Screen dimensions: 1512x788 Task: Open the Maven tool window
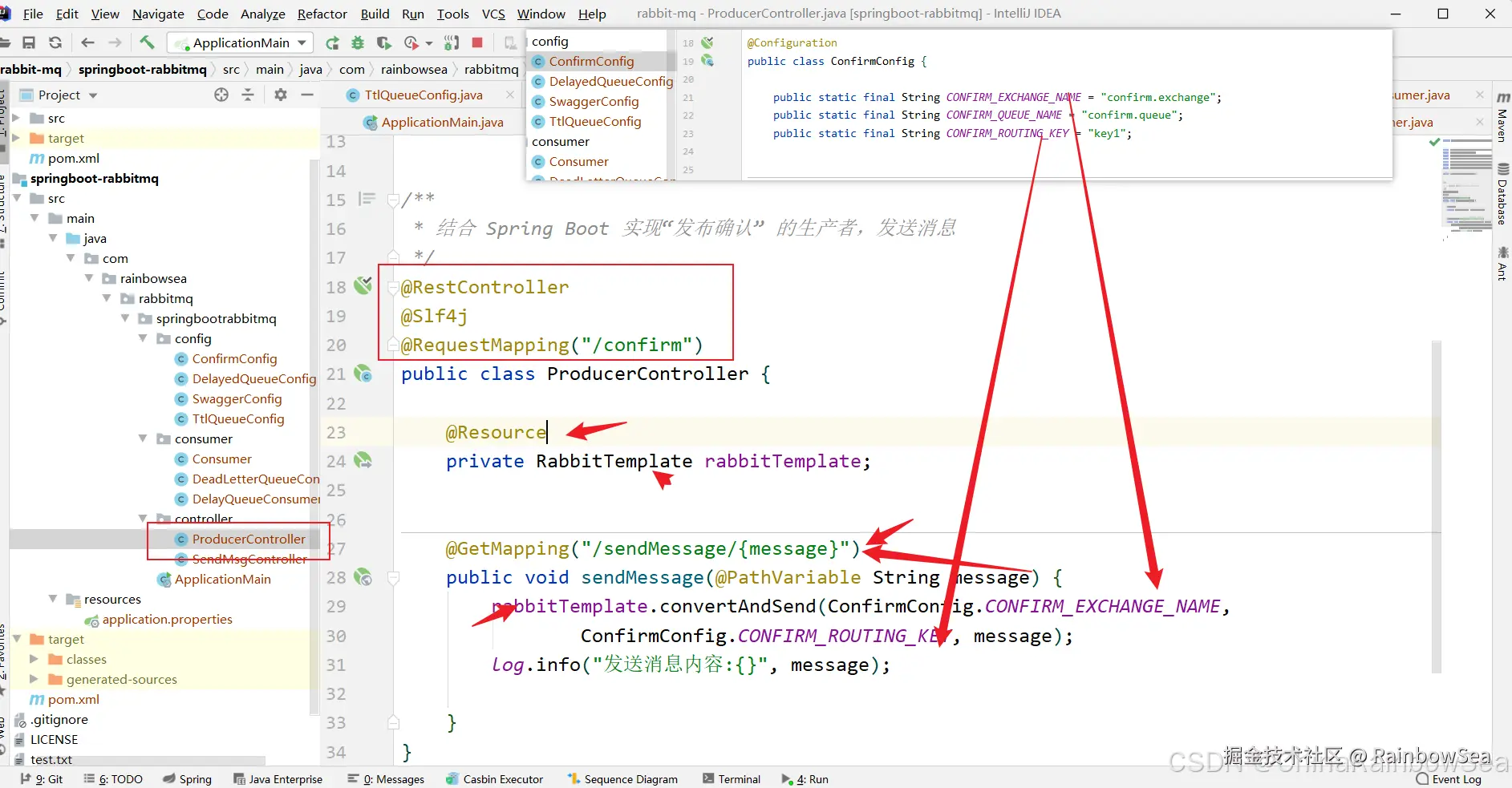tap(1502, 117)
